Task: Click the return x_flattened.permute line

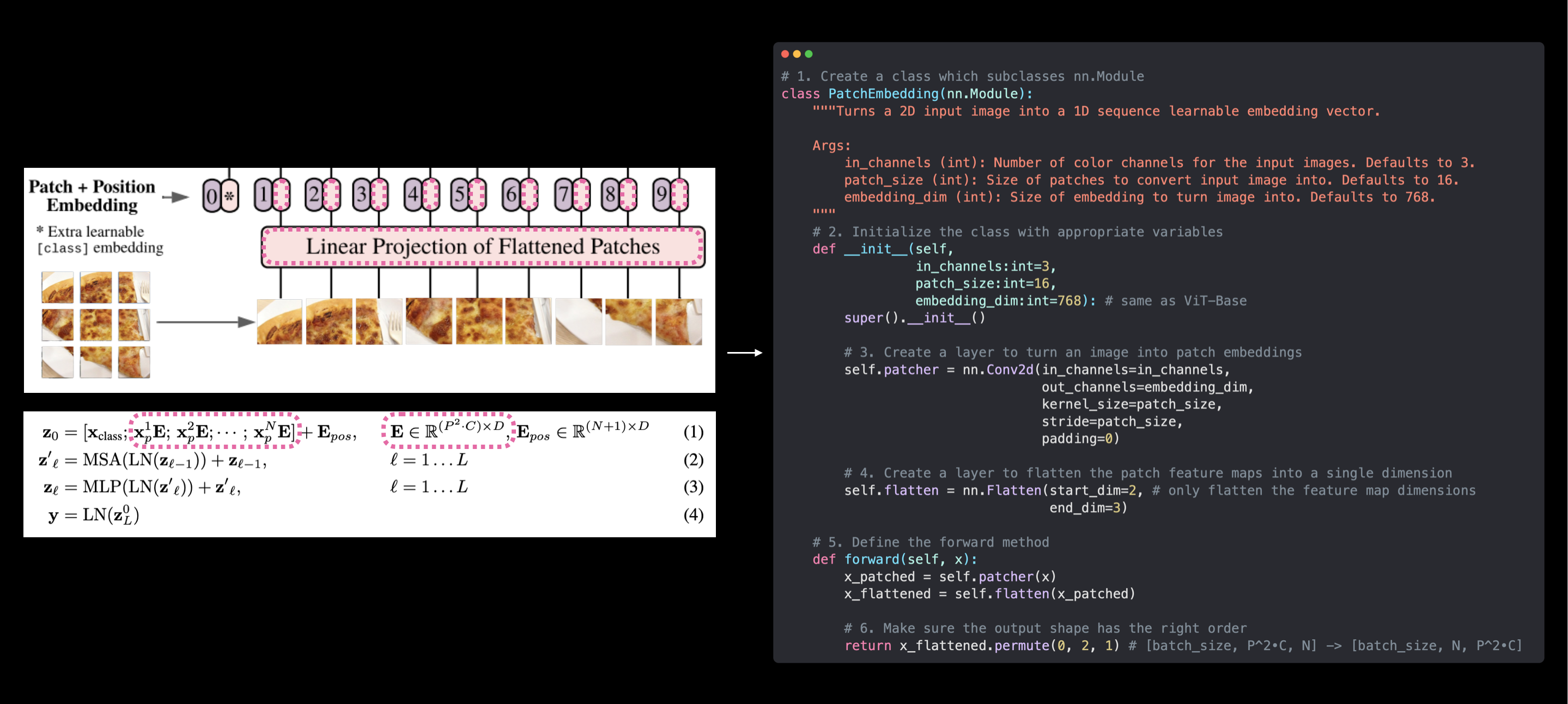Action: tap(981, 646)
